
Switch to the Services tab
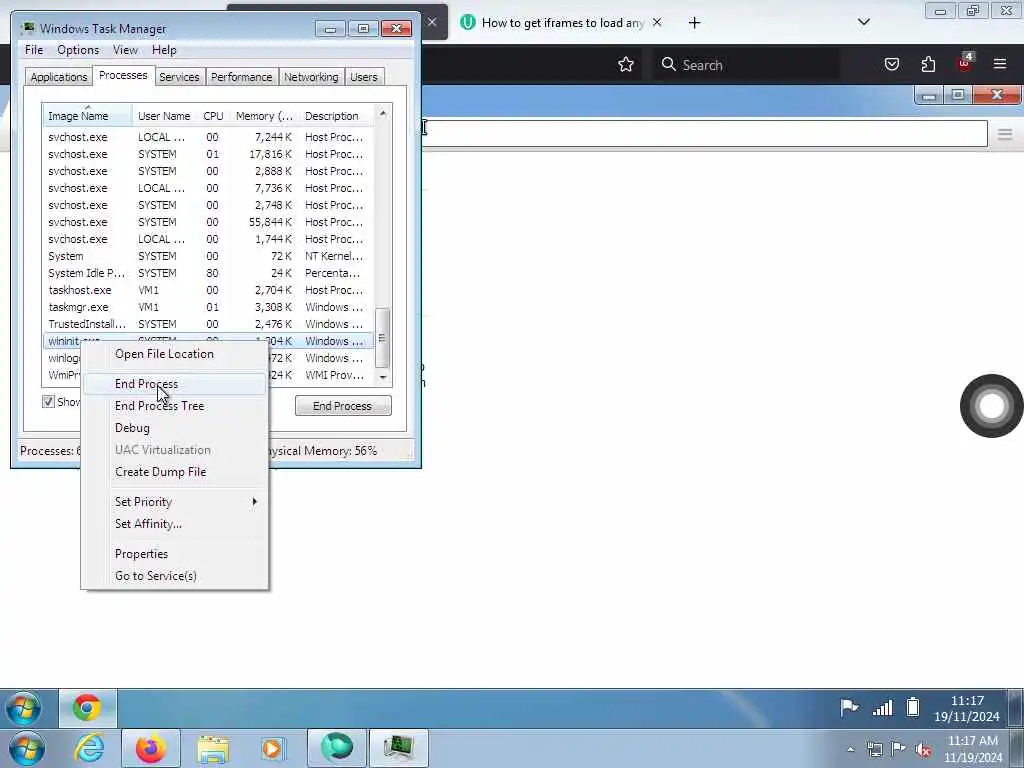[179, 77]
